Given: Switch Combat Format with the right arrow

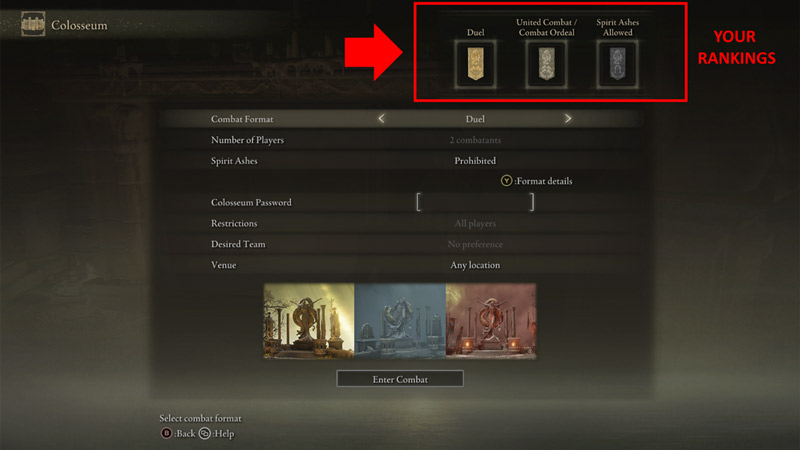Looking at the screenshot, I should coord(568,118).
